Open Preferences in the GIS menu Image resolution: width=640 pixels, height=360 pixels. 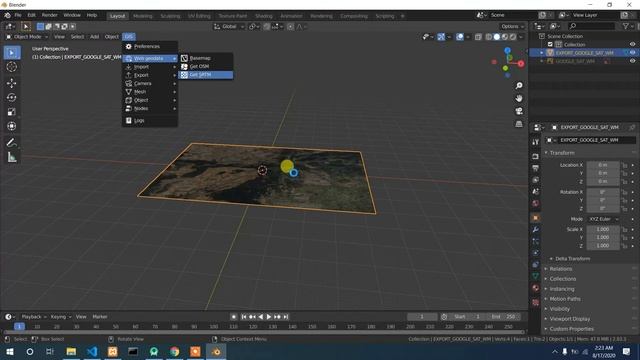coord(150,47)
